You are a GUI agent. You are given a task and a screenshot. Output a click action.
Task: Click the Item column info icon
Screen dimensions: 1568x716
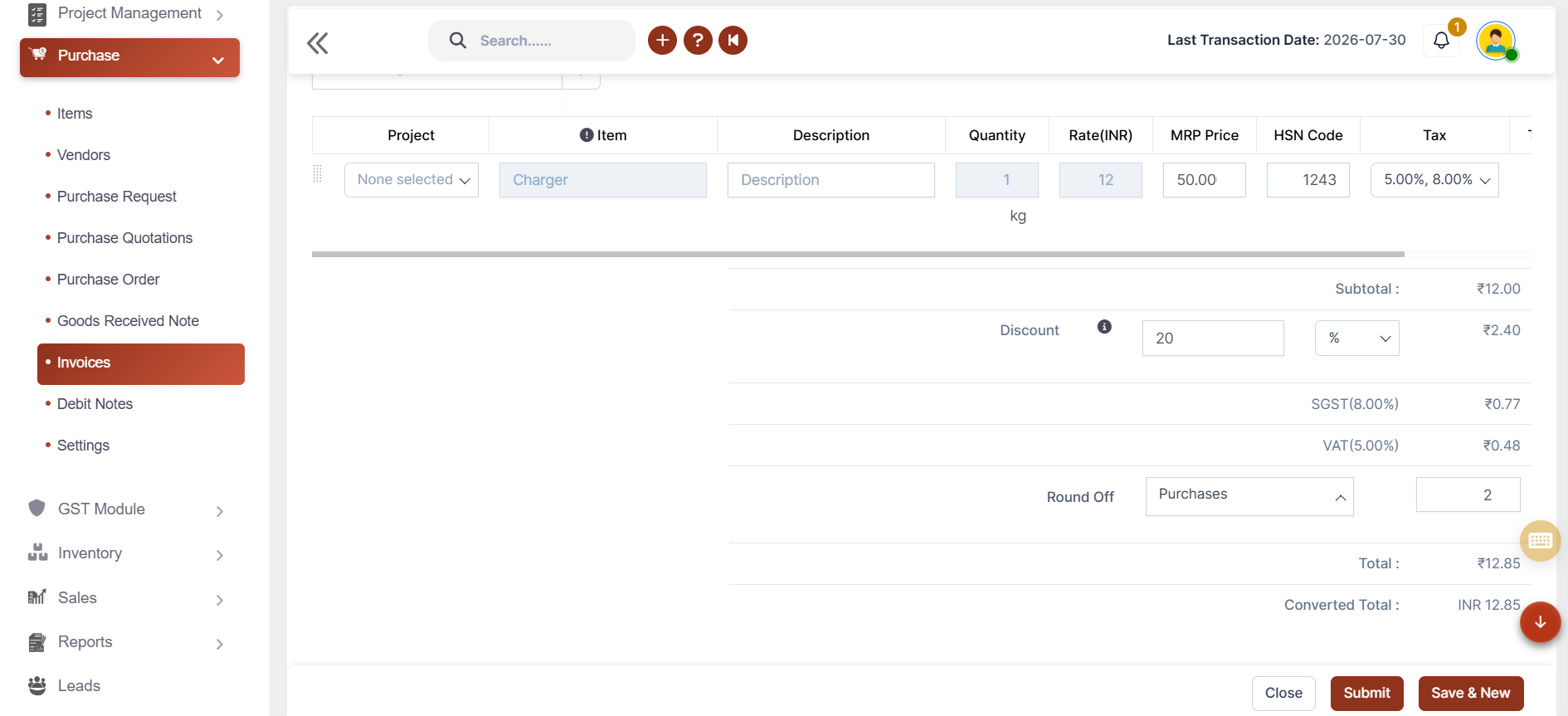[587, 135]
